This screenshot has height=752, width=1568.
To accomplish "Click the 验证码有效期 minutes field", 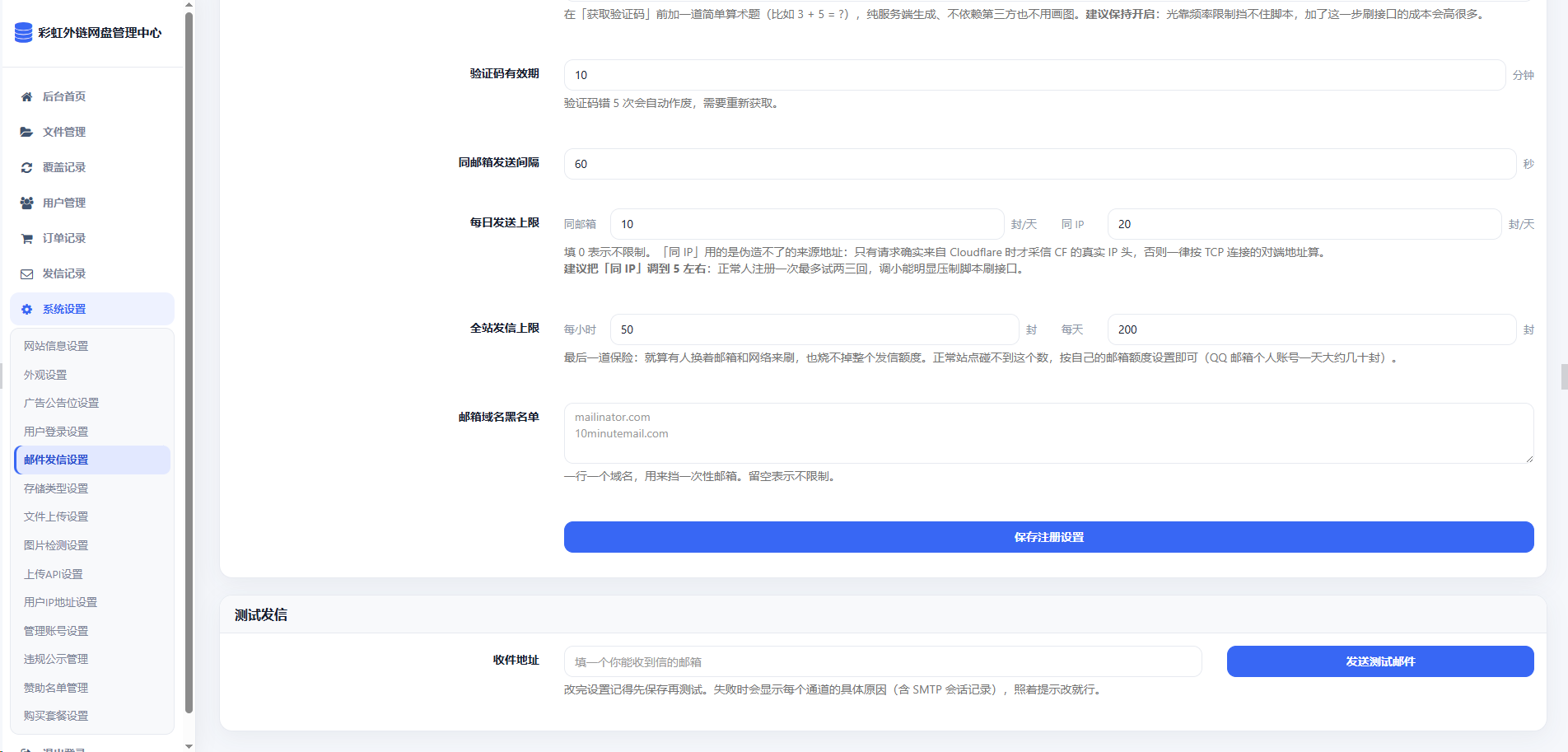I will tap(1034, 75).
